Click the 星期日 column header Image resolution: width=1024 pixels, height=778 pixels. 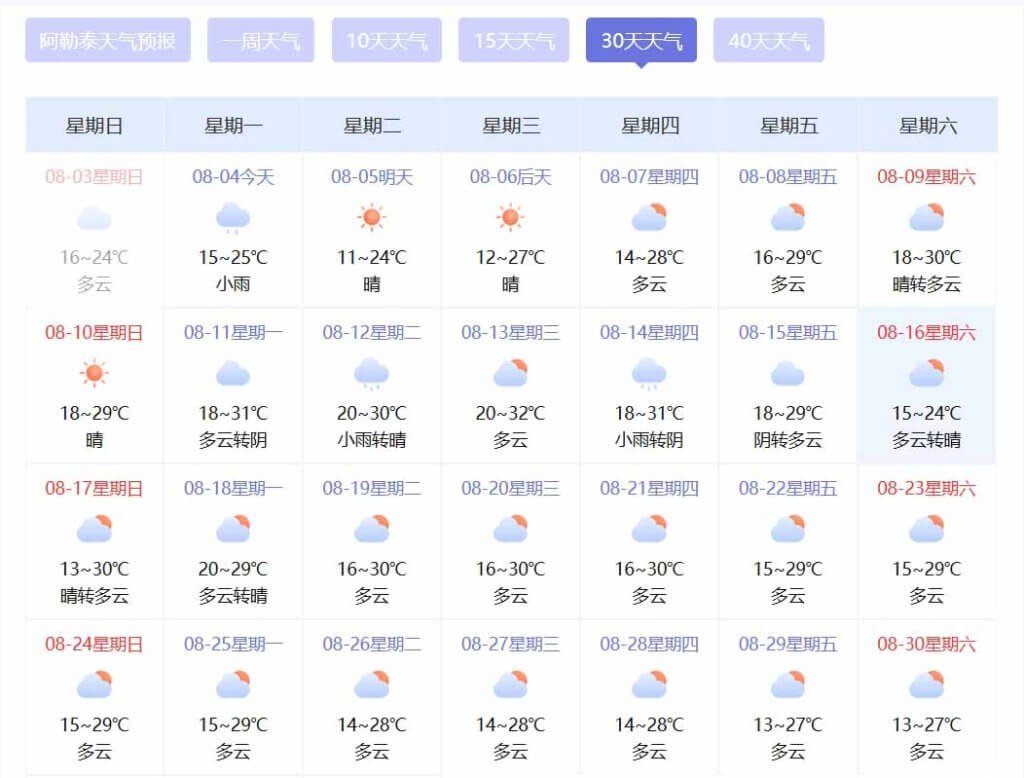[x=94, y=125]
